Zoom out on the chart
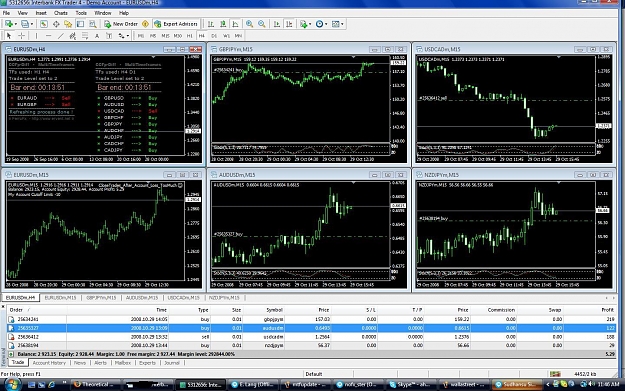625x391 pixels. pyautogui.click(x=262, y=24)
